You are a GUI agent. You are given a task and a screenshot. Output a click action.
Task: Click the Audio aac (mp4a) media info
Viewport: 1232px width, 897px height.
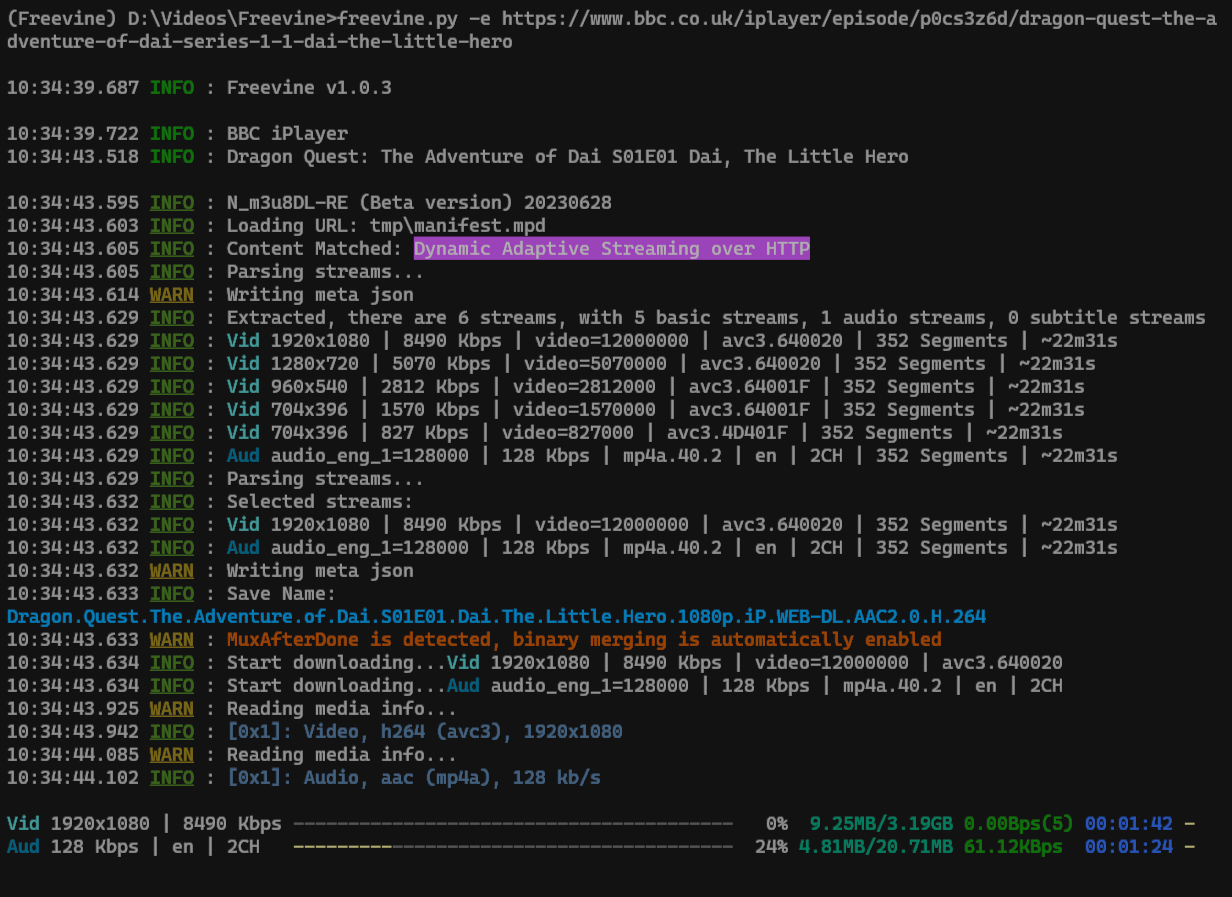pos(413,778)
